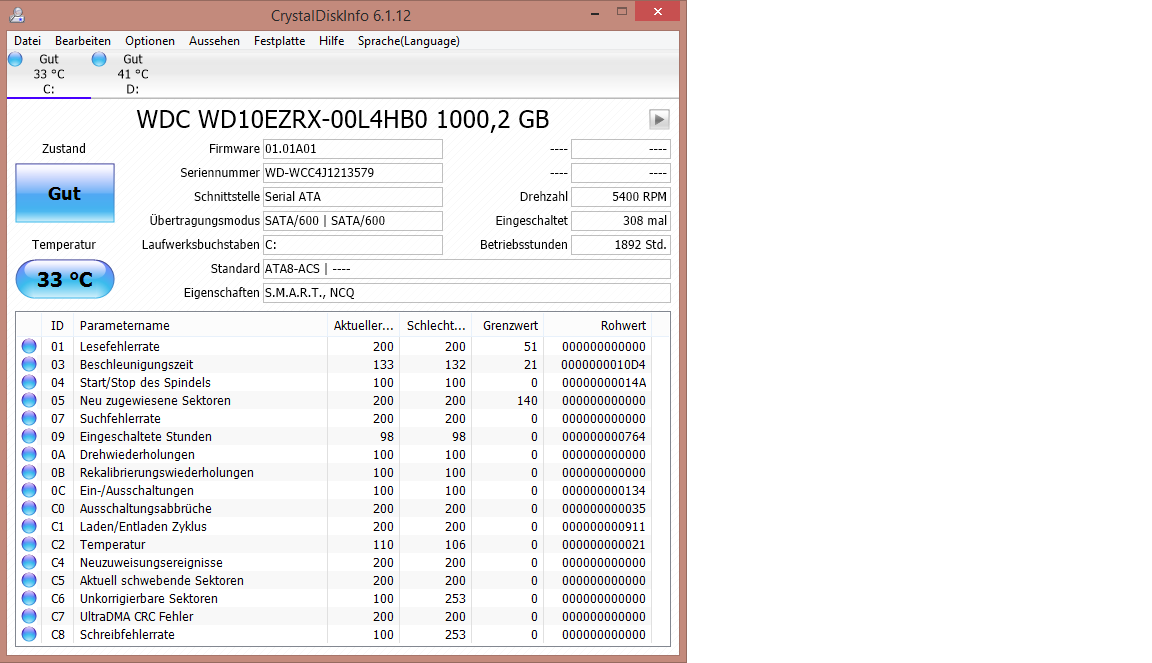Click status orb for Suchfehlerrate row
Viewport: 1152px width, 663px height.
click(x=29, y=418)
